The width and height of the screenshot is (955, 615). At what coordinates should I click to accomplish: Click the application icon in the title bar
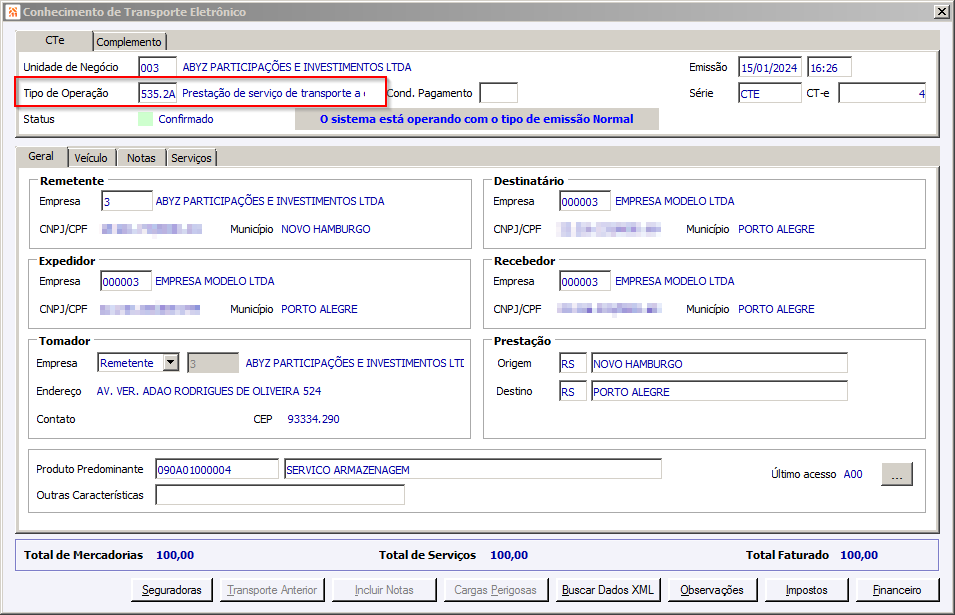pyautogui.click(x=13, y=12)
